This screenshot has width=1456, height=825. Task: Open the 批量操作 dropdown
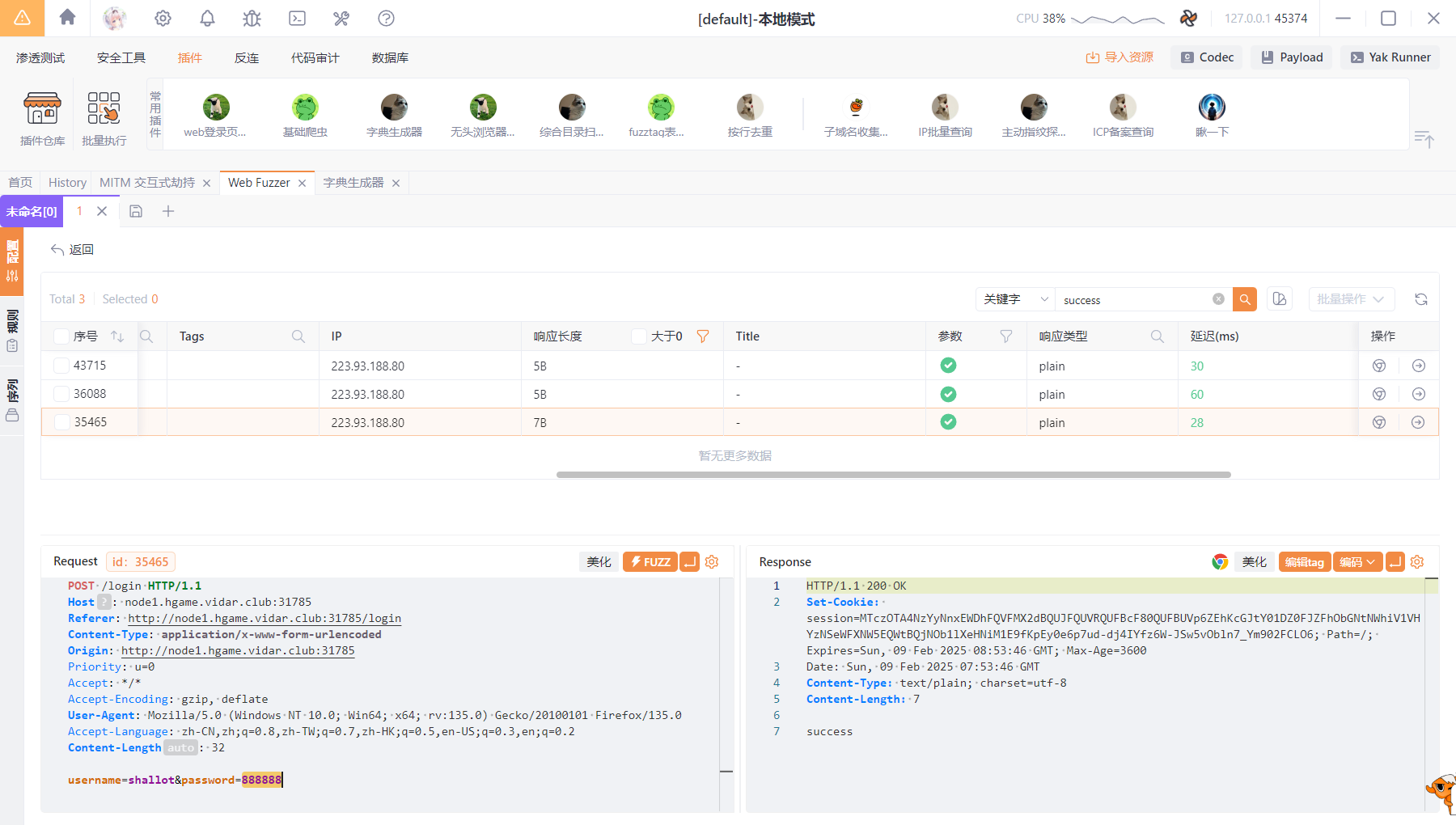coord(1351,299)
